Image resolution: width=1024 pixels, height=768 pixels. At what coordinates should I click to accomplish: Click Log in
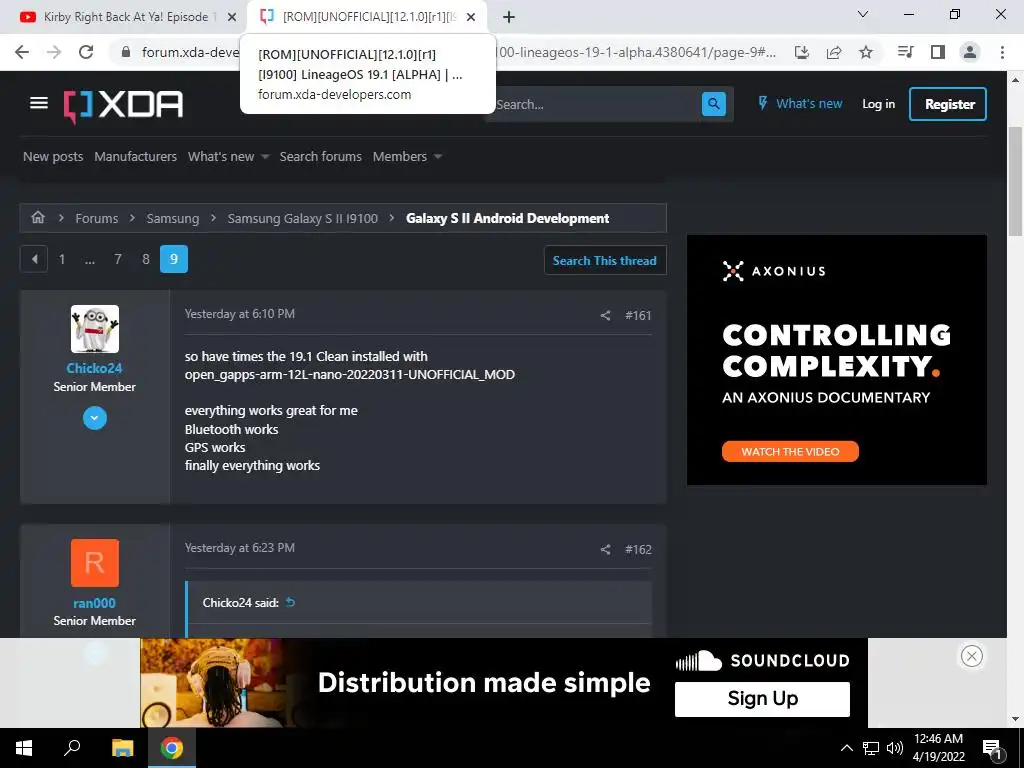pos(878,104)
